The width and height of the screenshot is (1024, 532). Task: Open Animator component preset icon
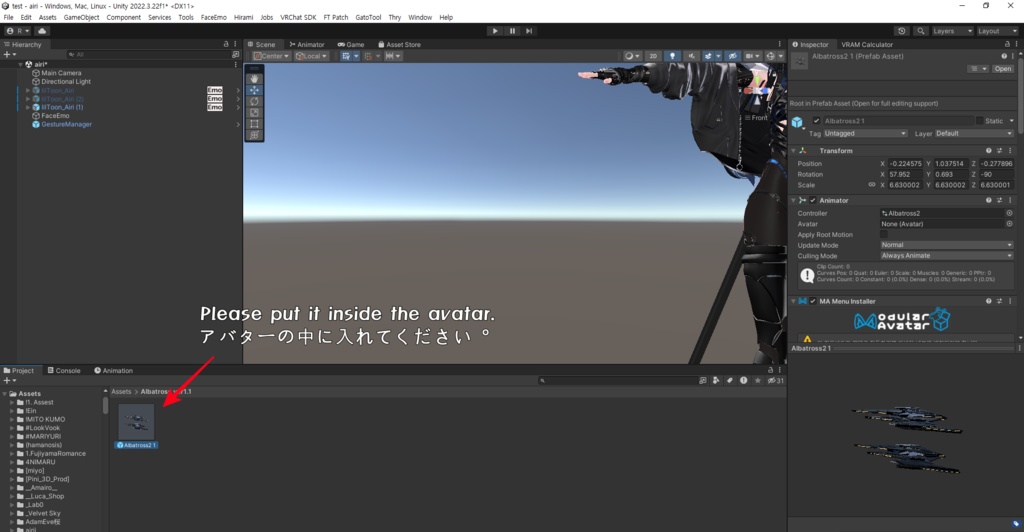click(x=999, y=200)
